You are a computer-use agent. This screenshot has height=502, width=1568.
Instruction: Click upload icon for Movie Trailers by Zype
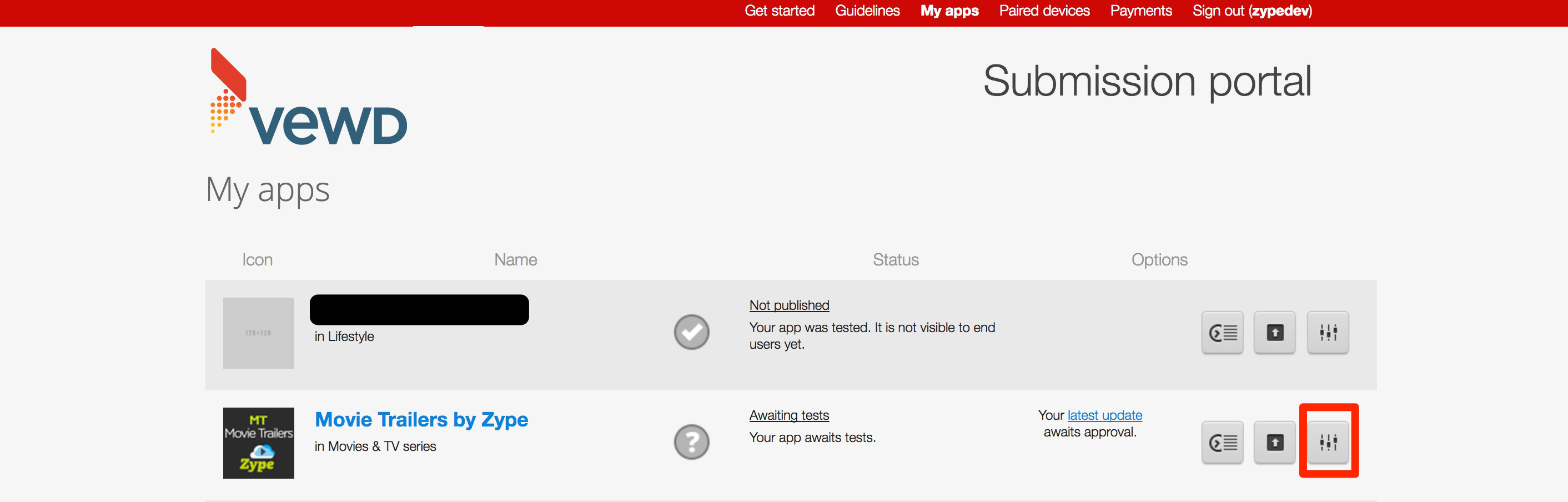[1275, 443]
